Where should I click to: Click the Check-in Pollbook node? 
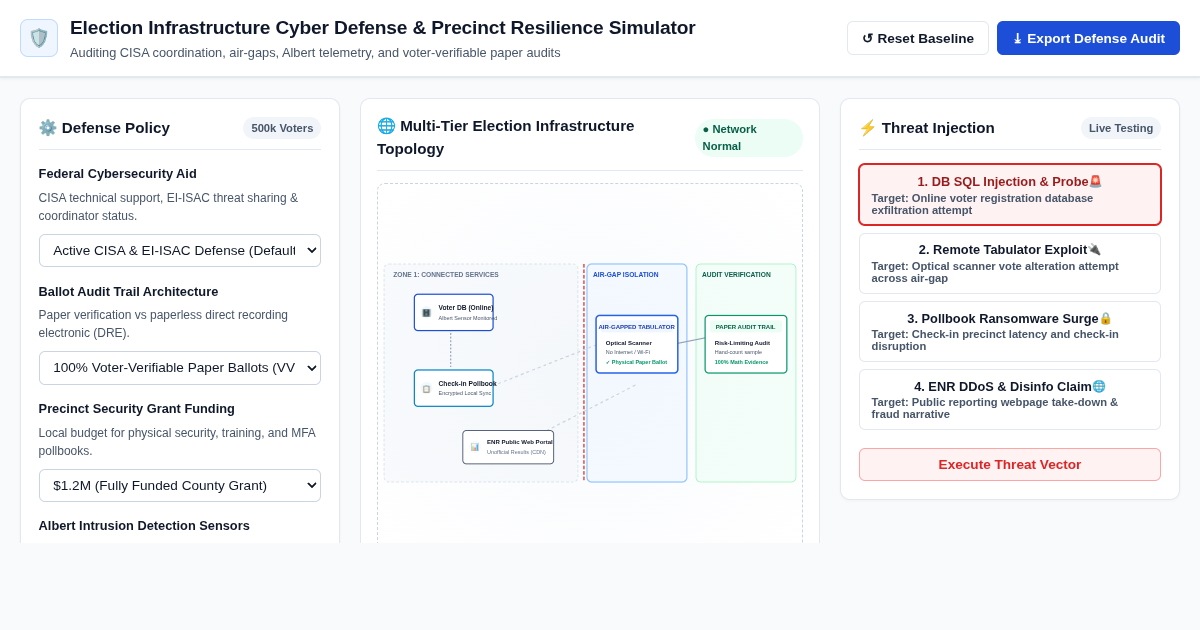point(454,388)
